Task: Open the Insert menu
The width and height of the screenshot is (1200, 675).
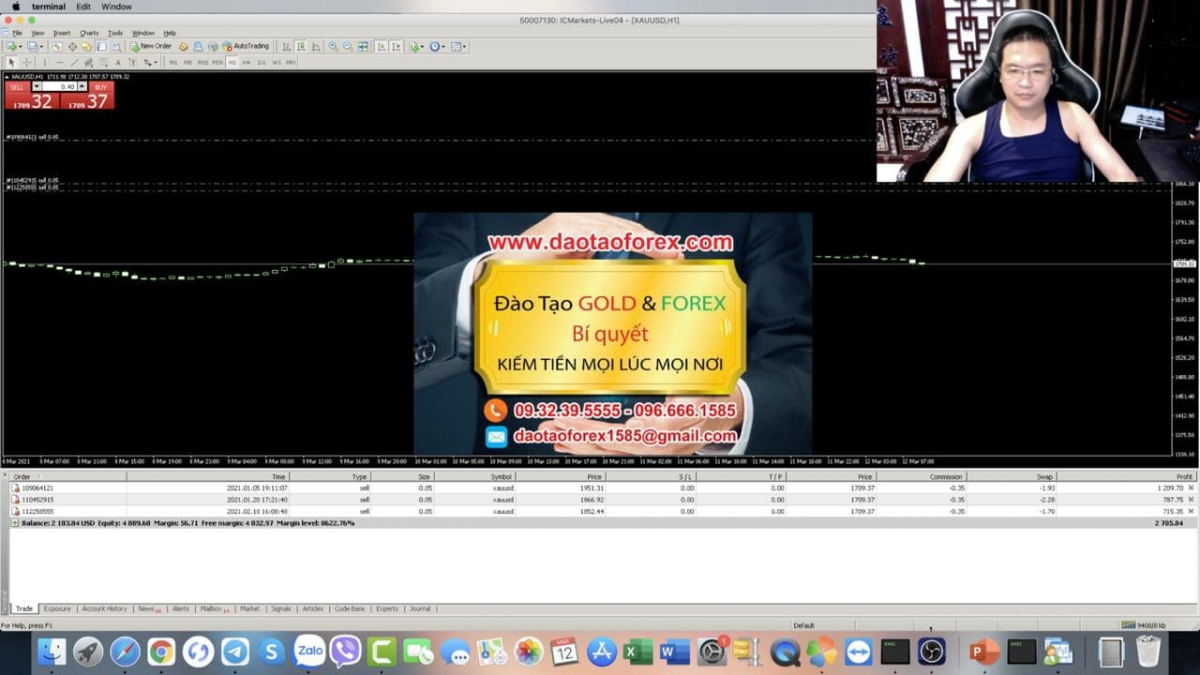Action: pos(62,33)
